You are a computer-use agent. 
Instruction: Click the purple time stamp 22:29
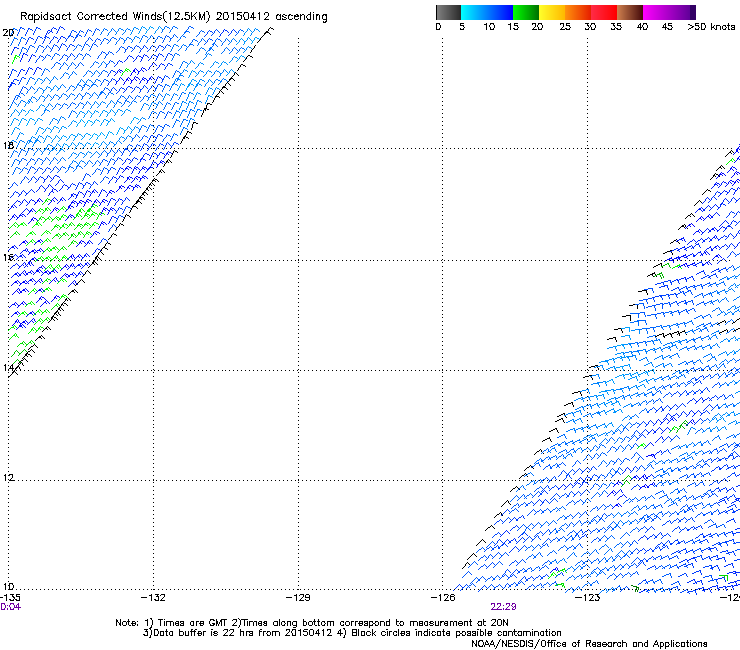point(503,607)
